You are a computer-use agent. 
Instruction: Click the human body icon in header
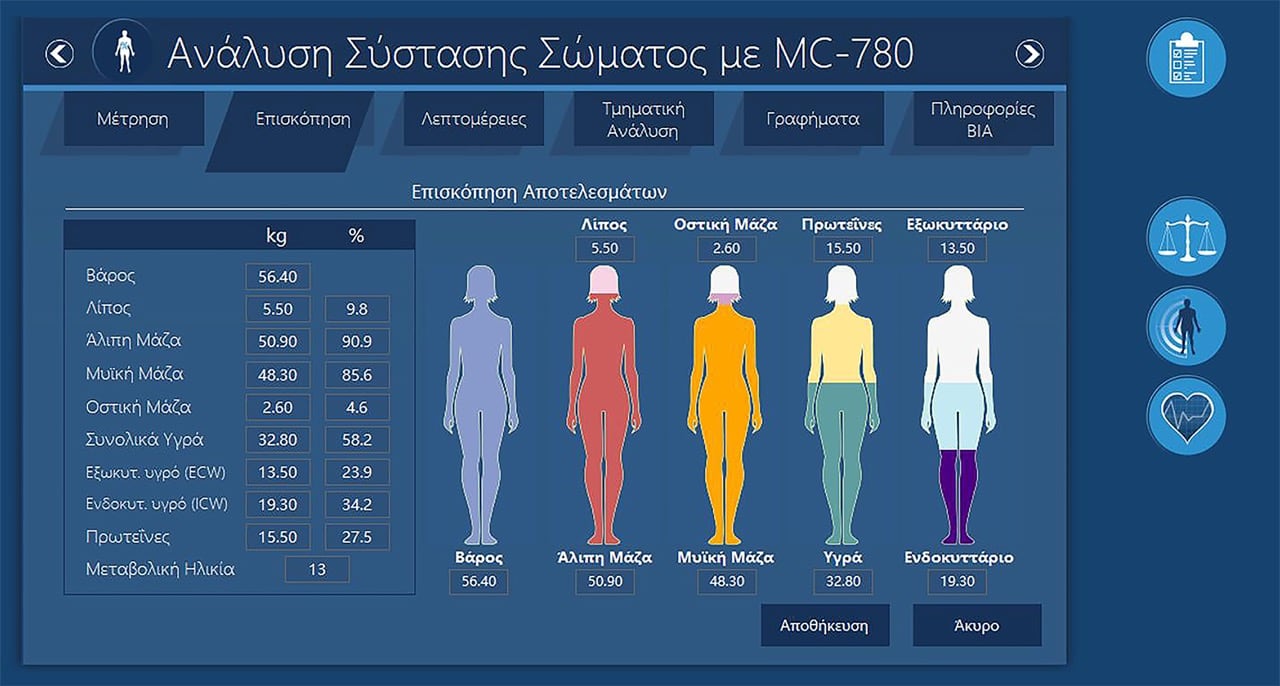[x=123, y=51]
